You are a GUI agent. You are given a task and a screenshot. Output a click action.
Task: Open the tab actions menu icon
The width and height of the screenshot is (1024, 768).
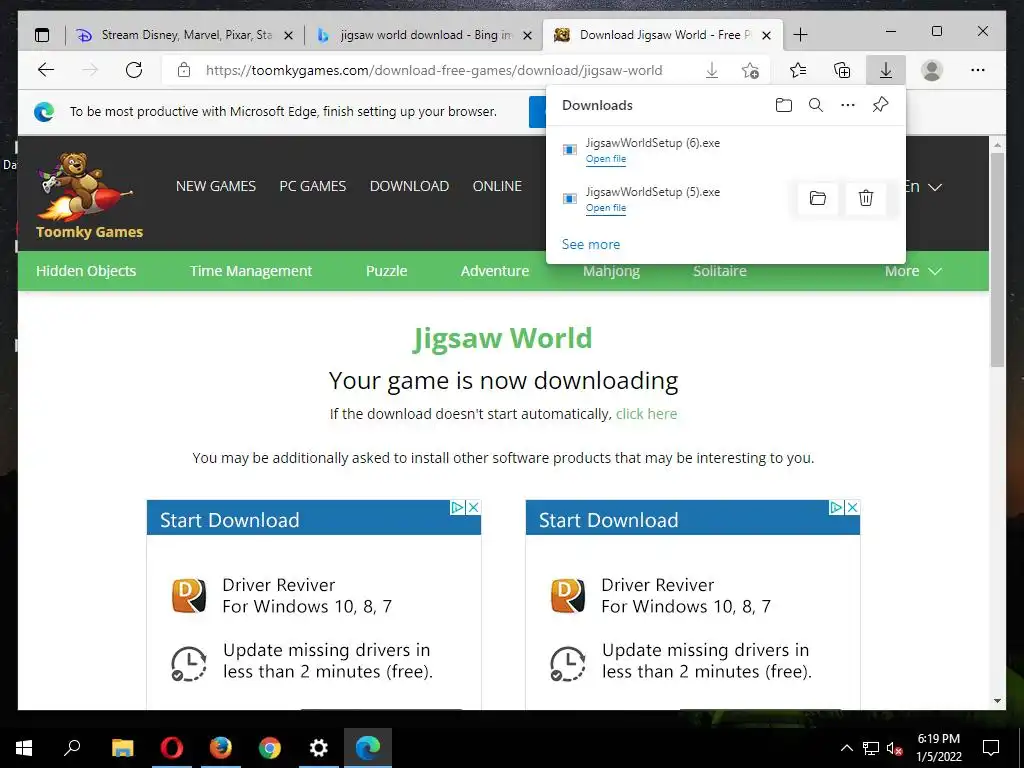(x=42, y=35)
